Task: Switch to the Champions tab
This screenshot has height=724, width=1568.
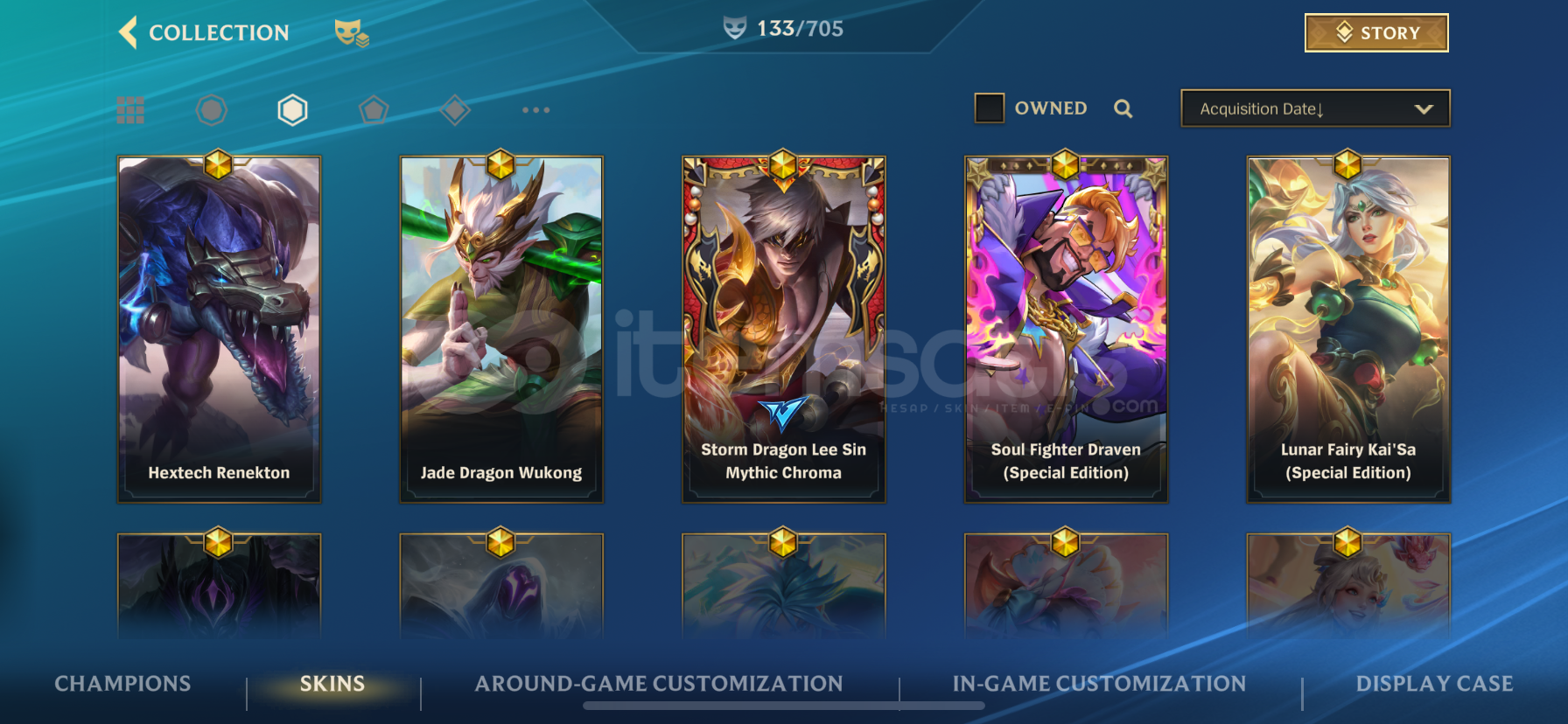Action: click(x=122, y=684)
